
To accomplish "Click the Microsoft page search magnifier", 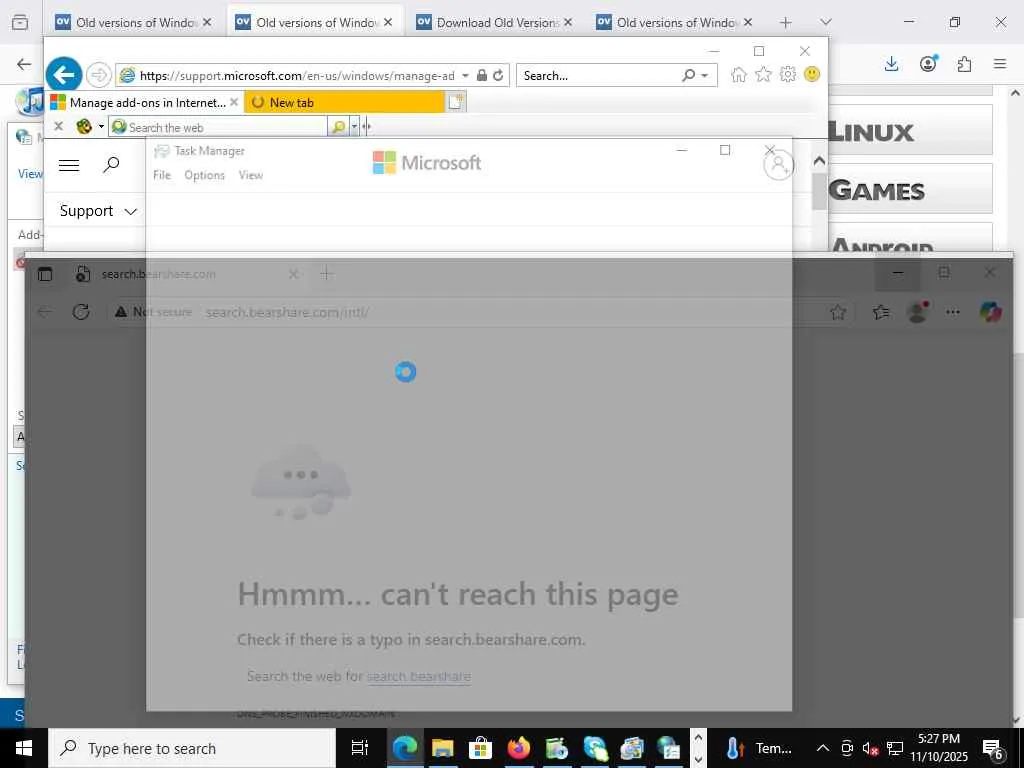I will [112, 164].
